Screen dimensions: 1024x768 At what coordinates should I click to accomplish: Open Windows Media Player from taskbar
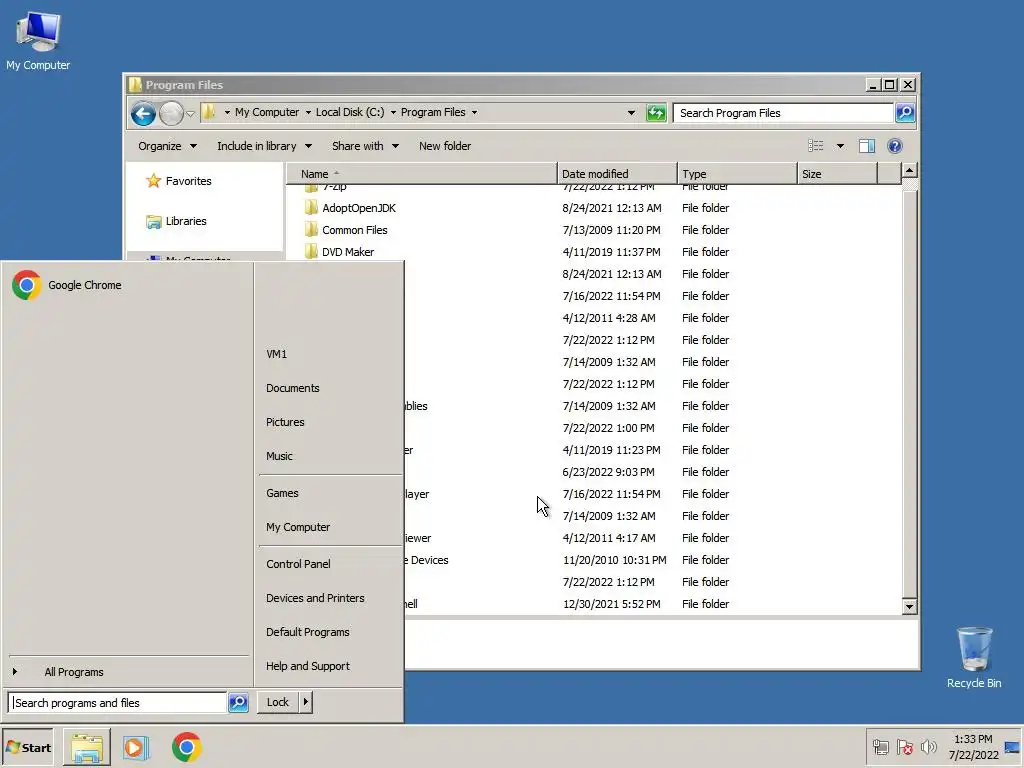136,747
